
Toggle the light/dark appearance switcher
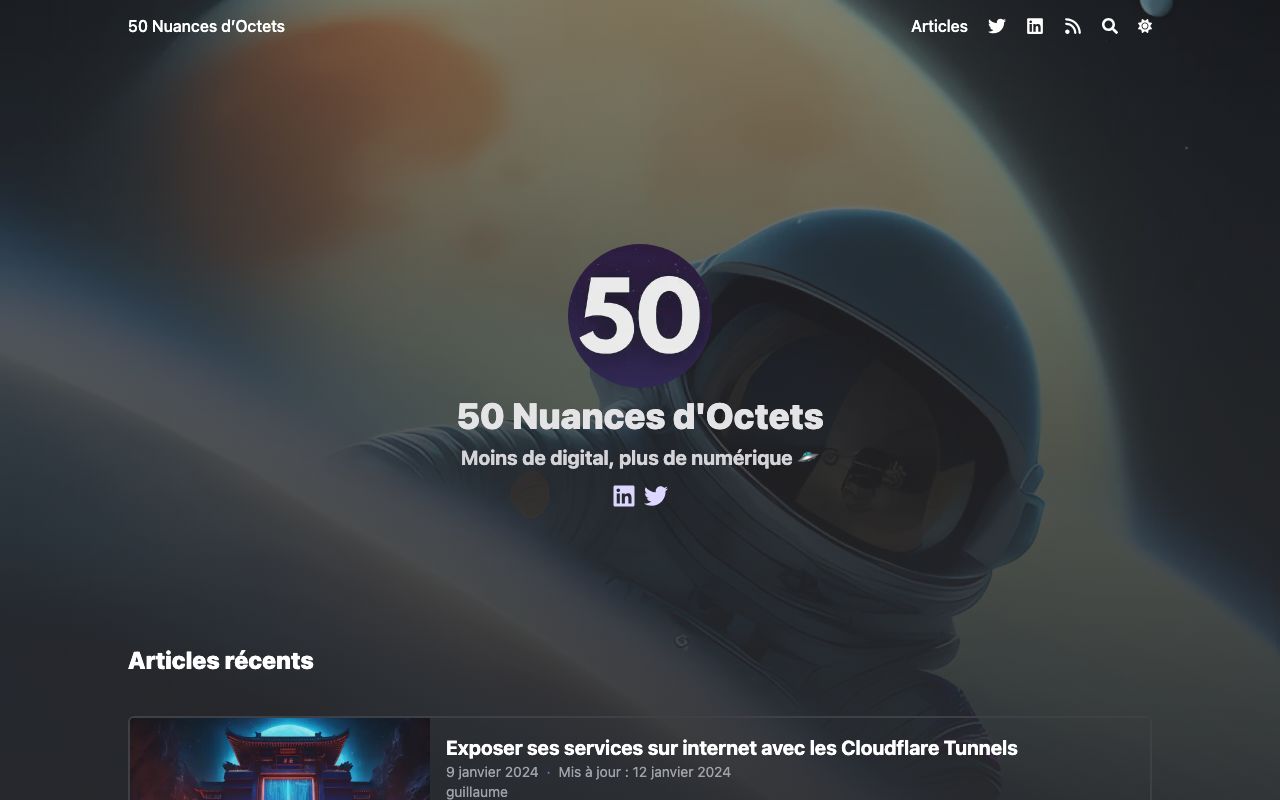coord(1145,27)
